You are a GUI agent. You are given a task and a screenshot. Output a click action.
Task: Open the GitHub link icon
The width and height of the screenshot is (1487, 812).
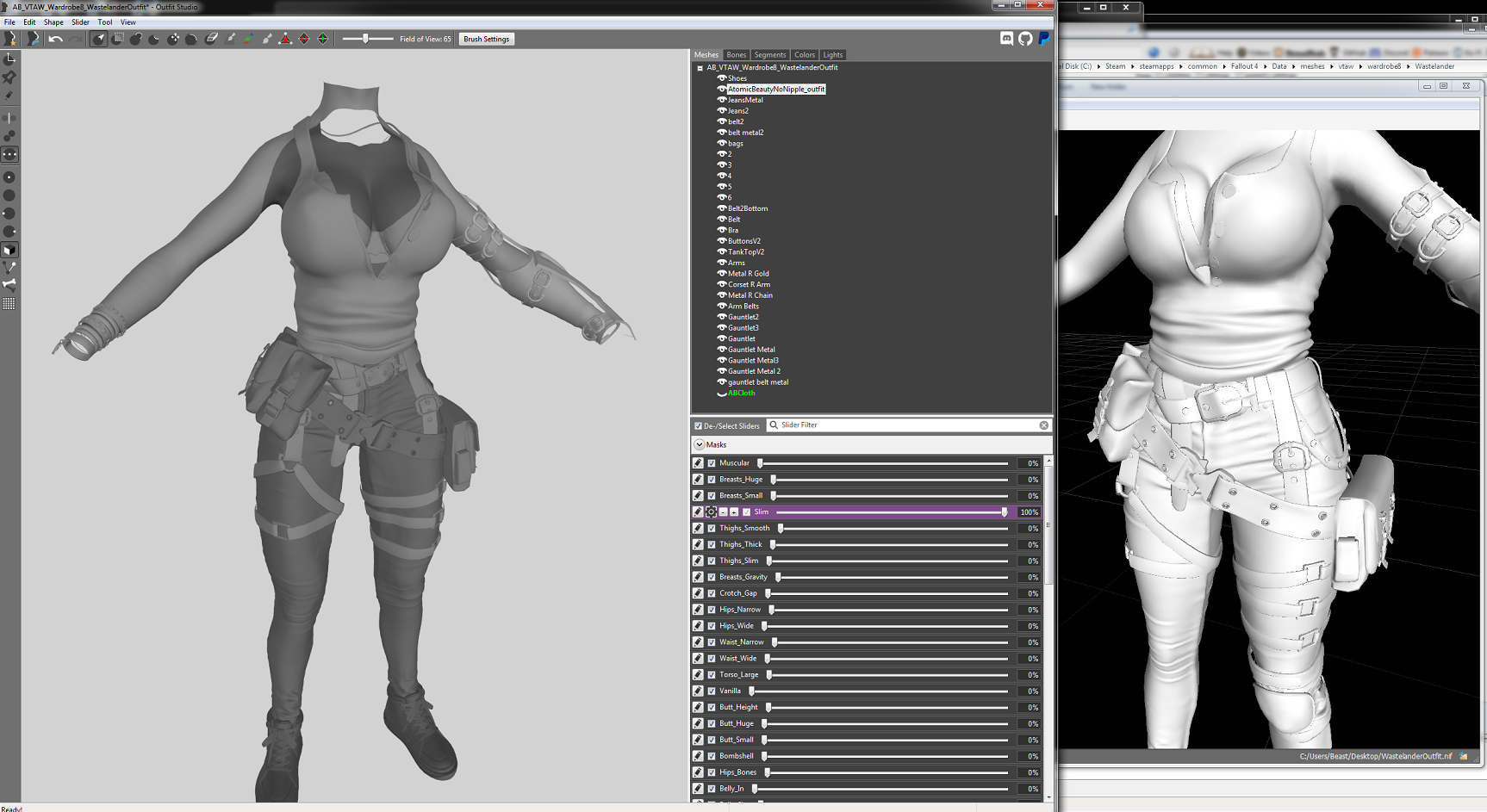[x=1025, y=39]
